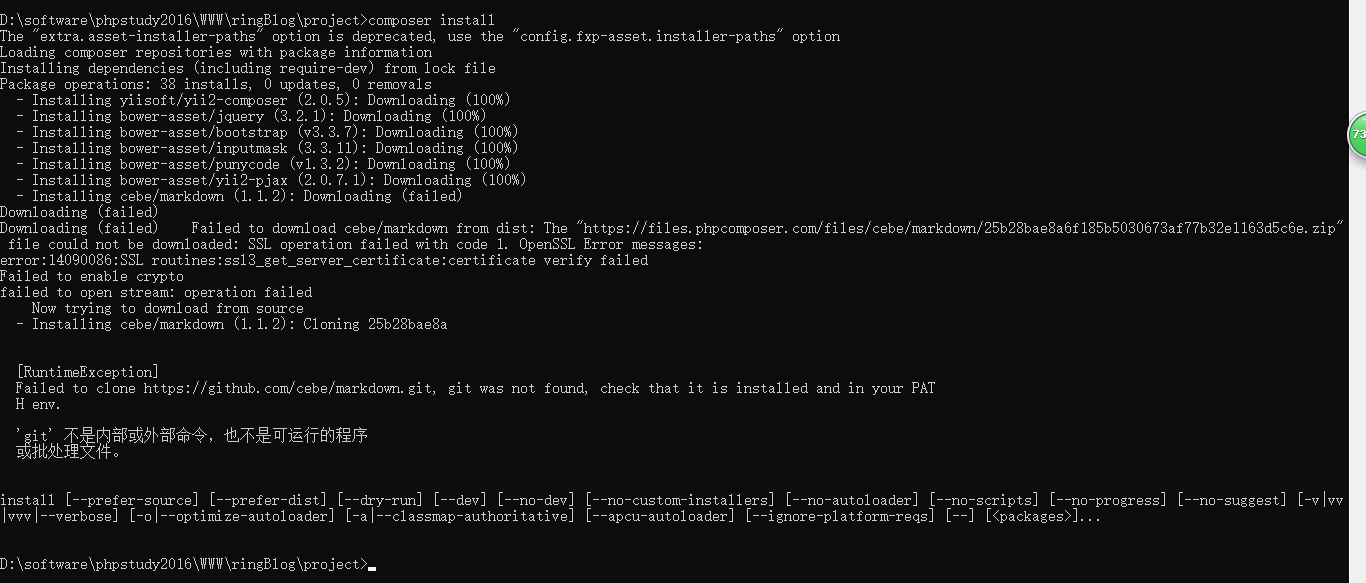Click the [--no-autoloader] option text
The image size is (1366, 583).
click(x=852, y=500)
